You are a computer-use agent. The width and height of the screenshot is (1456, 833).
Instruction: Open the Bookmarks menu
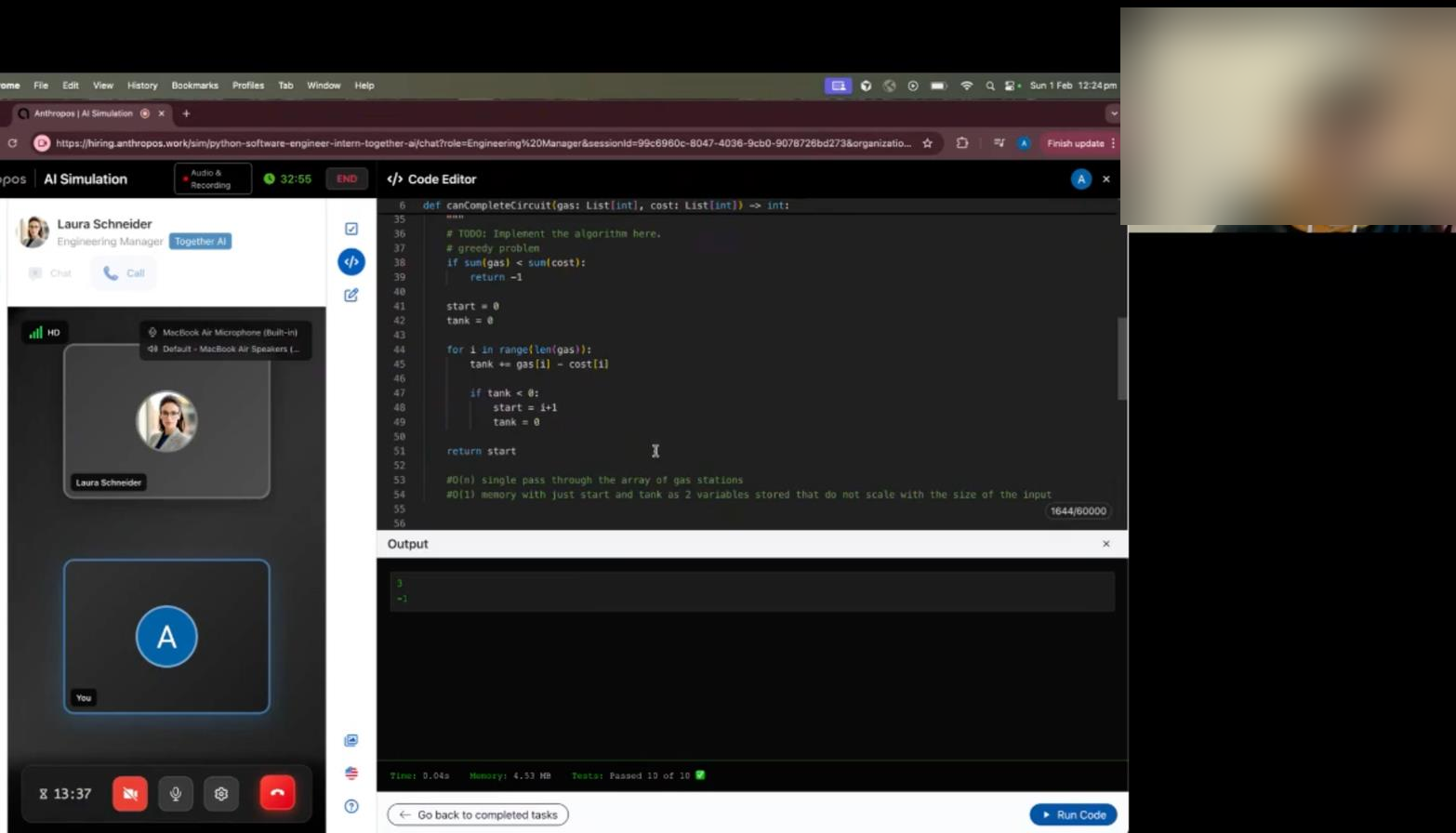point(195,86)
